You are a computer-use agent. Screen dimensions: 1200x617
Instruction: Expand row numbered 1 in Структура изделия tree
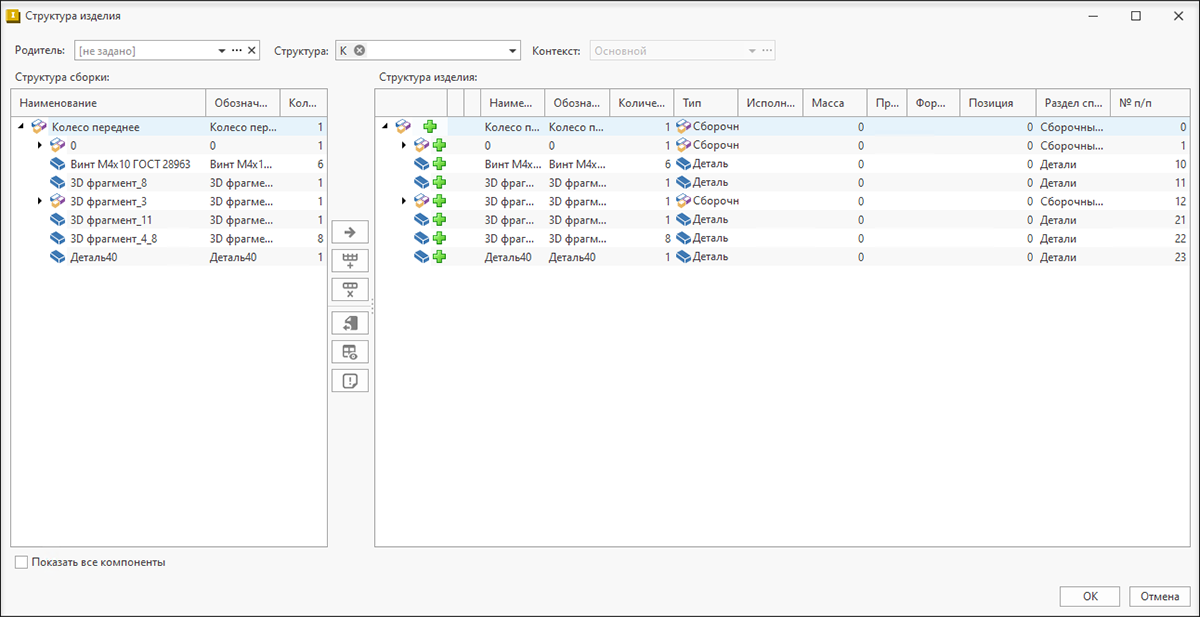click(x=404, y=146)
